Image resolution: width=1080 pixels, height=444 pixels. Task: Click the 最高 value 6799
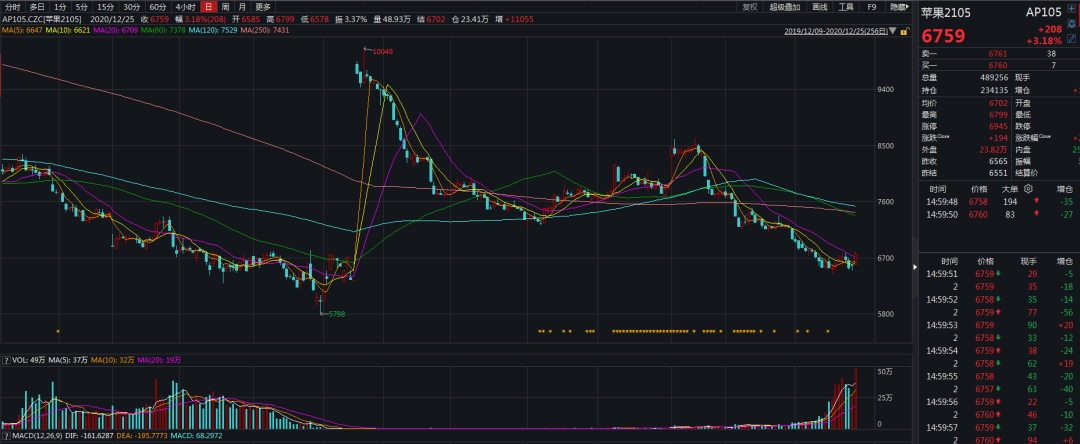(997, 114)
